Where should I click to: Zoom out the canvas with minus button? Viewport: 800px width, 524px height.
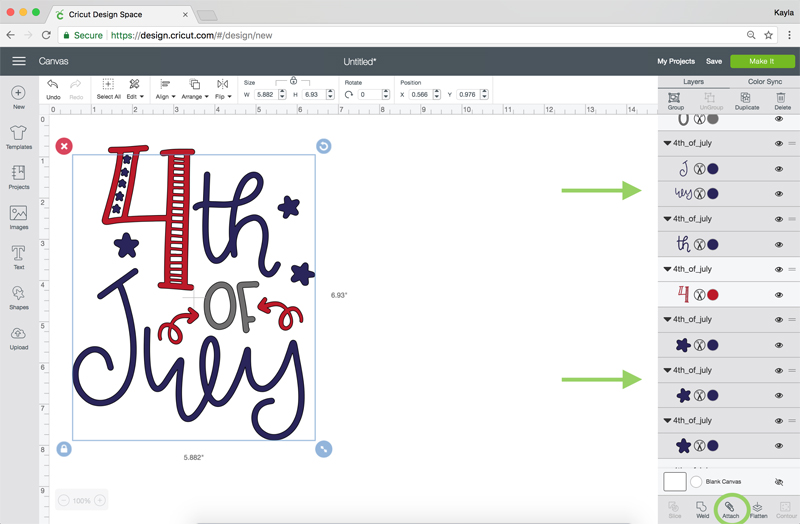click(64, 501)
